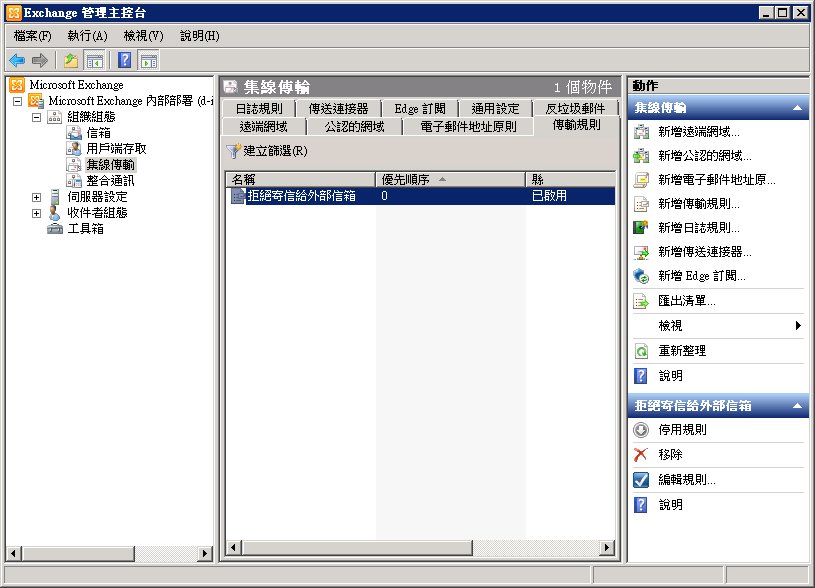The image size is (815, 588).
Task: Click the 新增電子郵件地址原則 icon
Action: pyautogui.click(x=641, y=180)
